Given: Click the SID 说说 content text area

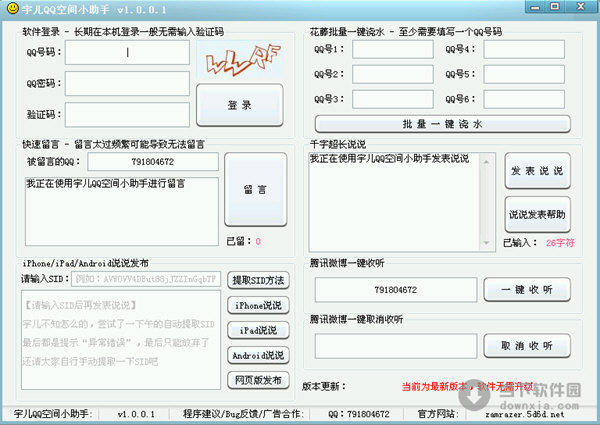Looking at the screenshot, I should point(121,340).
